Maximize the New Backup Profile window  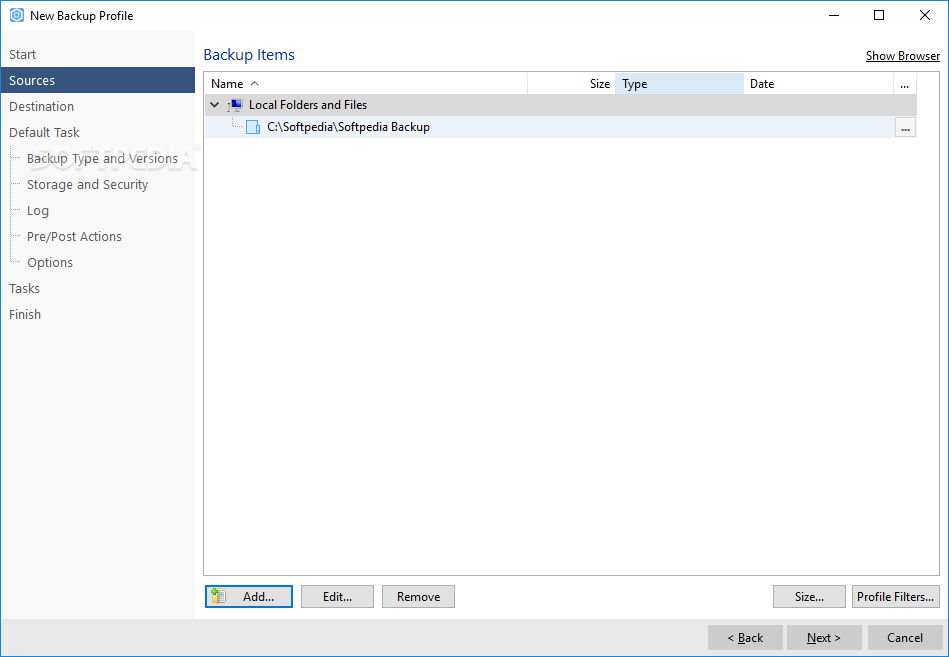click(879, 15)
